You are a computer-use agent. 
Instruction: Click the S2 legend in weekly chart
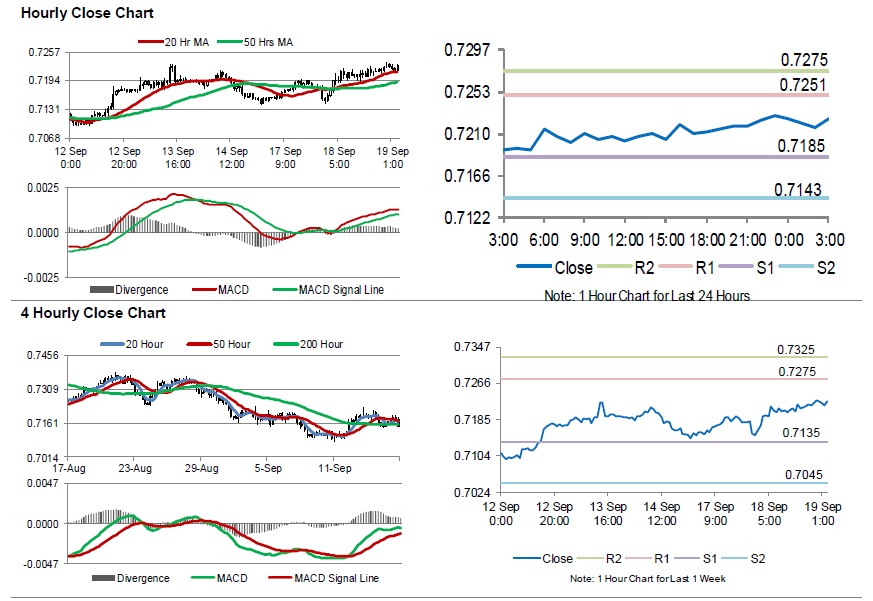(x=744, y=559)
